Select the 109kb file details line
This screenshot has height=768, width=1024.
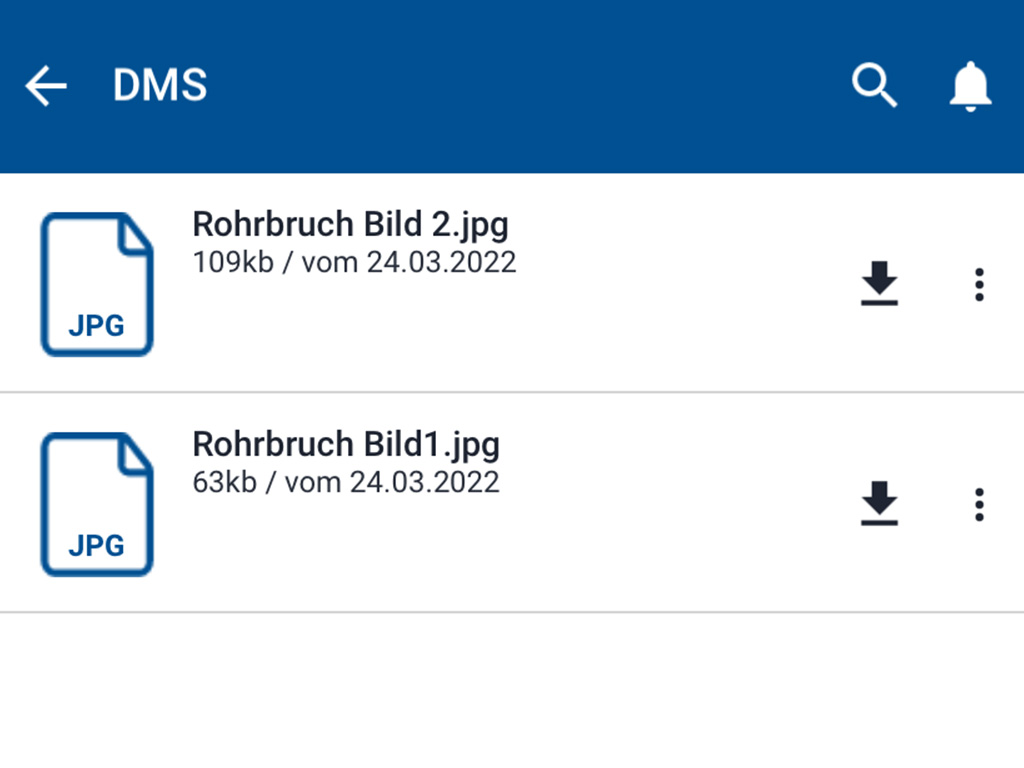pyautogui.click(x=354, y=262)
